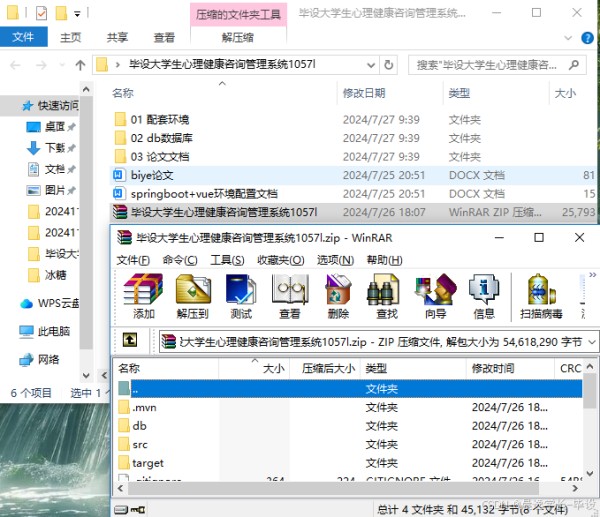
Task: Open 网络 in the navigation pane
Action: (39, 359)
